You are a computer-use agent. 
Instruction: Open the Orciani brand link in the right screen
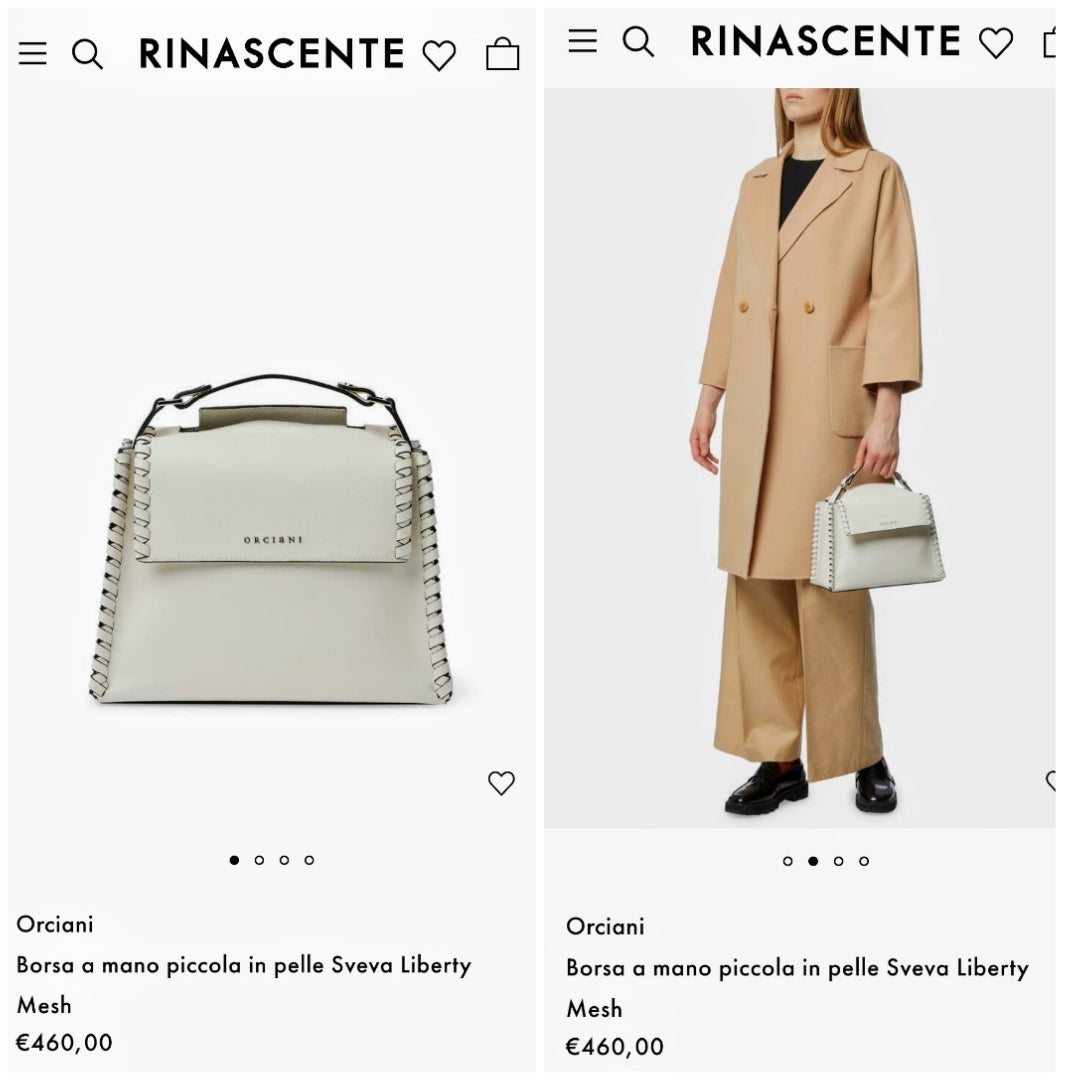tap(605, 926)
